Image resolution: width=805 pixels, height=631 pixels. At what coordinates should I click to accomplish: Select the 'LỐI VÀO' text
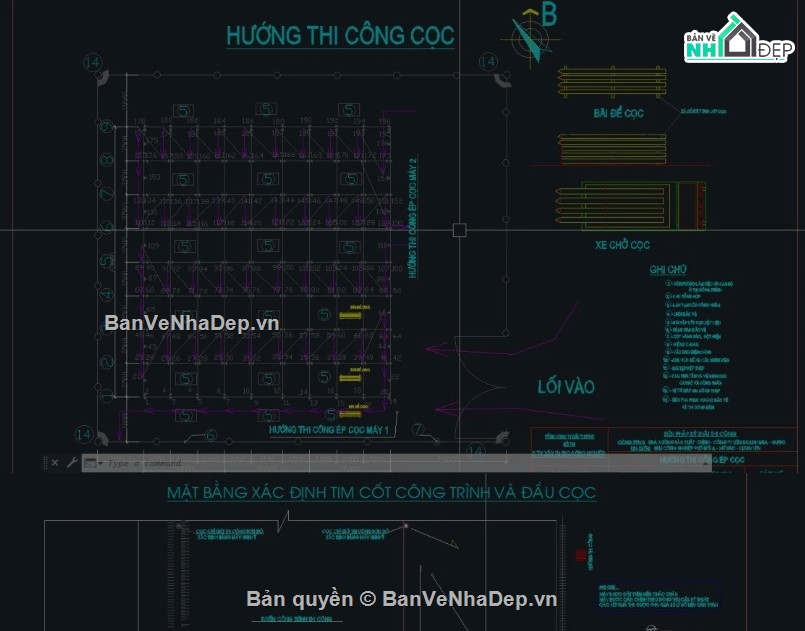tap(566, 387)
